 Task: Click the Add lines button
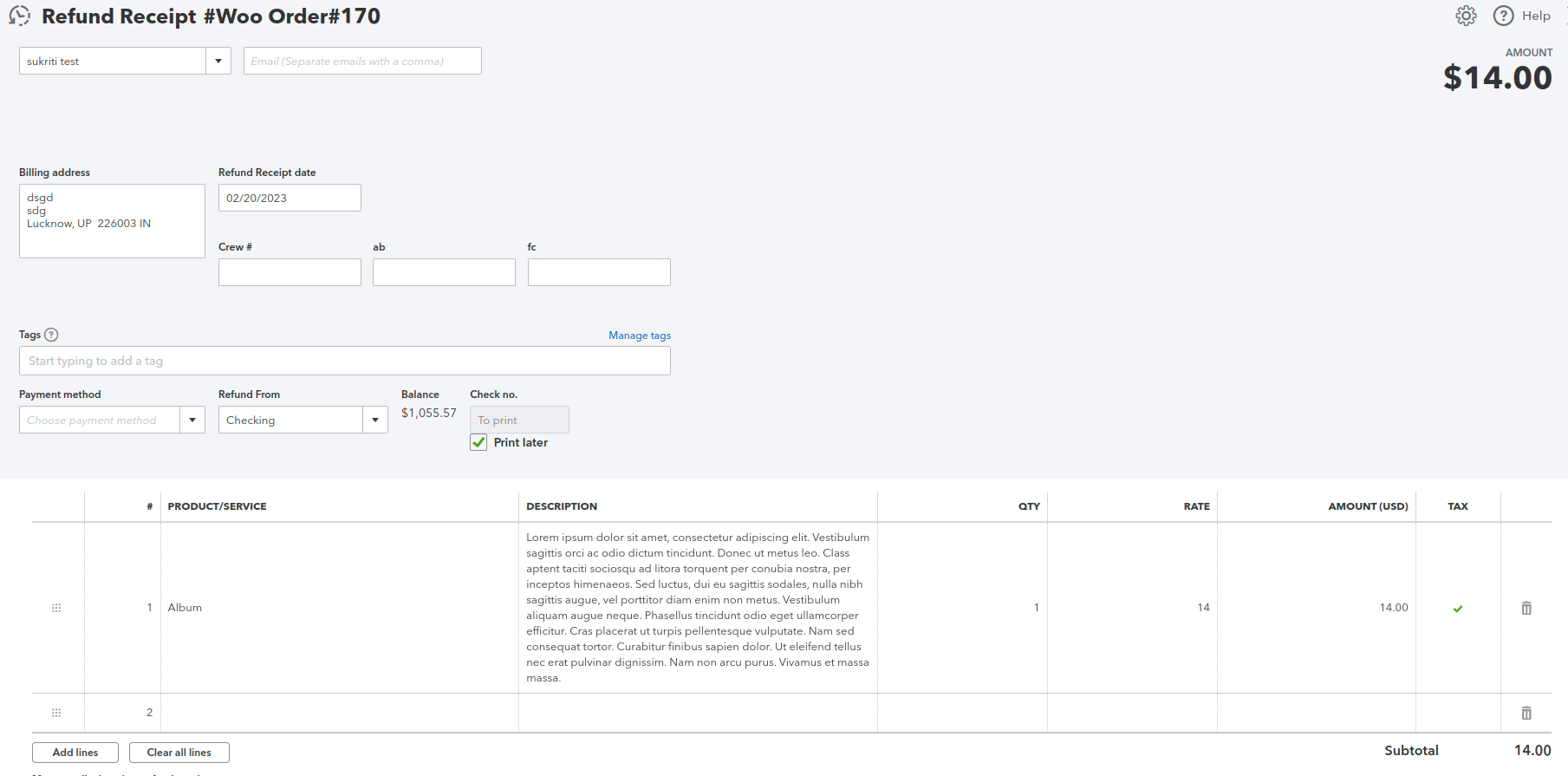coord(75,753)
